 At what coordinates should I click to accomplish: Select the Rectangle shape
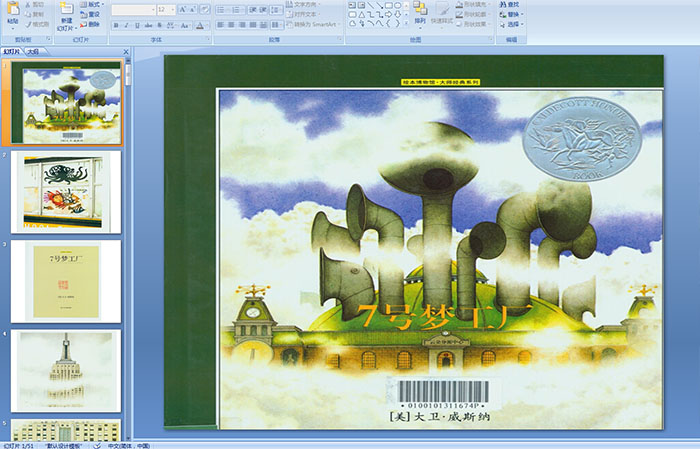pyautogui.click(x=389, y=5)
